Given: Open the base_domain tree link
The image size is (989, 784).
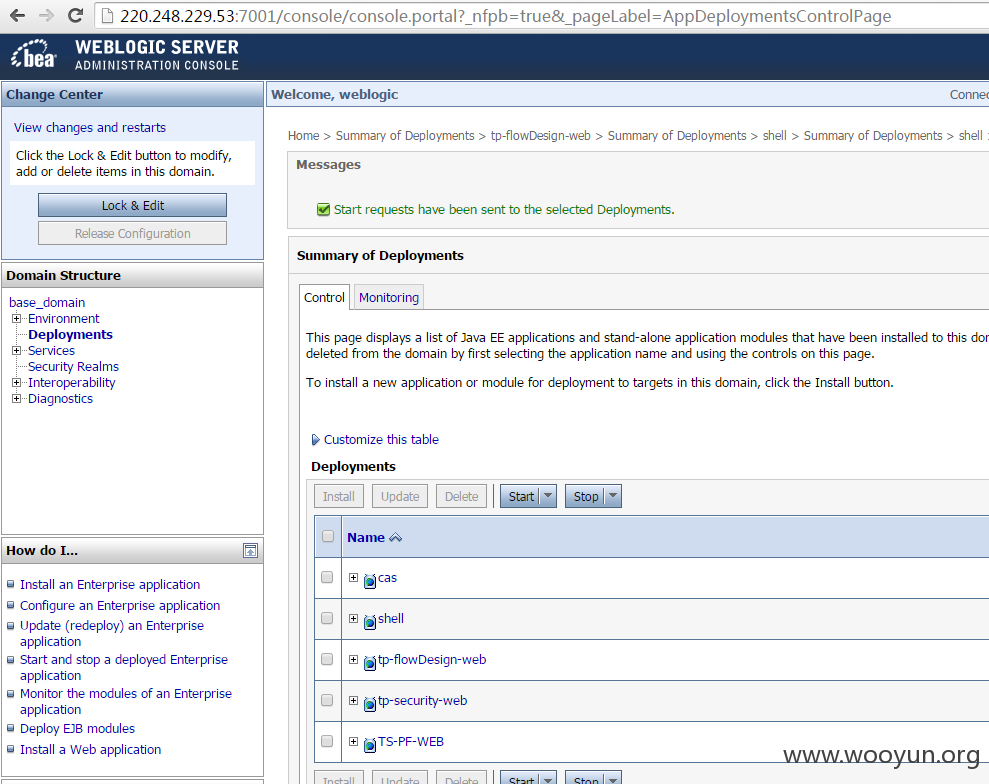Looking at the screenshot, I should point(47,302).
